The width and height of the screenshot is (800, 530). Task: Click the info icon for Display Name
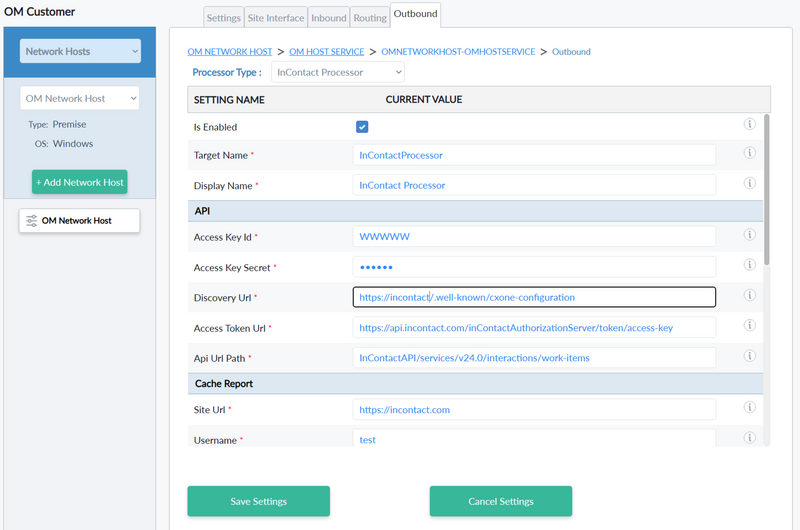click(749, 183)
